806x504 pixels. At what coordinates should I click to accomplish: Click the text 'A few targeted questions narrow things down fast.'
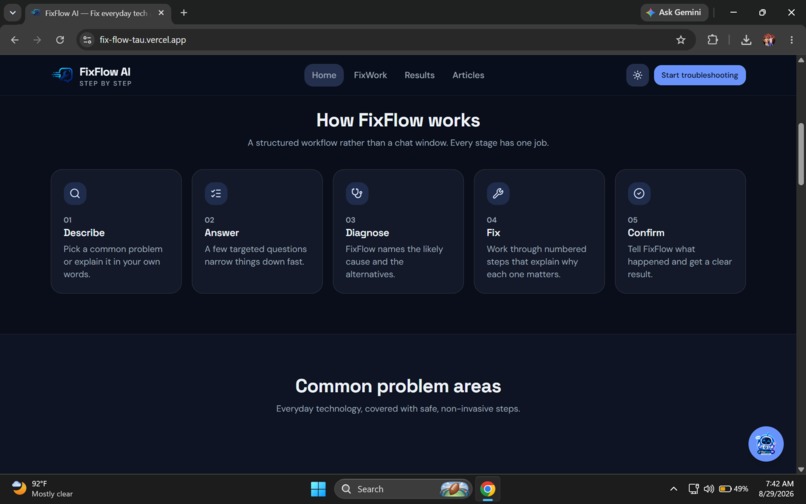(255, 255)
